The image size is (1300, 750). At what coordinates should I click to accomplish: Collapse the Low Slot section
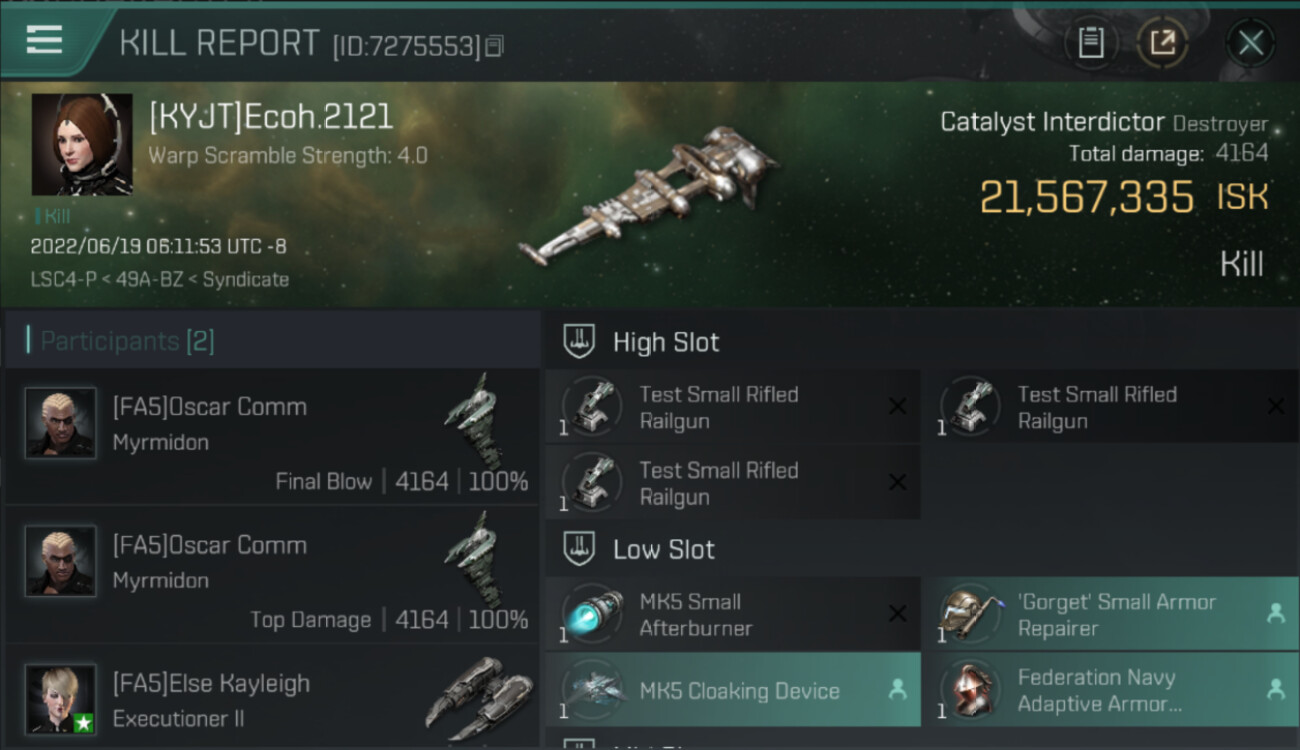click(x=663, y=549)
